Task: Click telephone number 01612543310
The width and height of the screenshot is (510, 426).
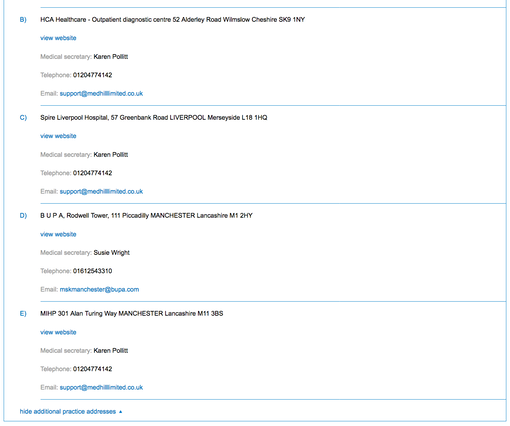Action: click(92, 271)
